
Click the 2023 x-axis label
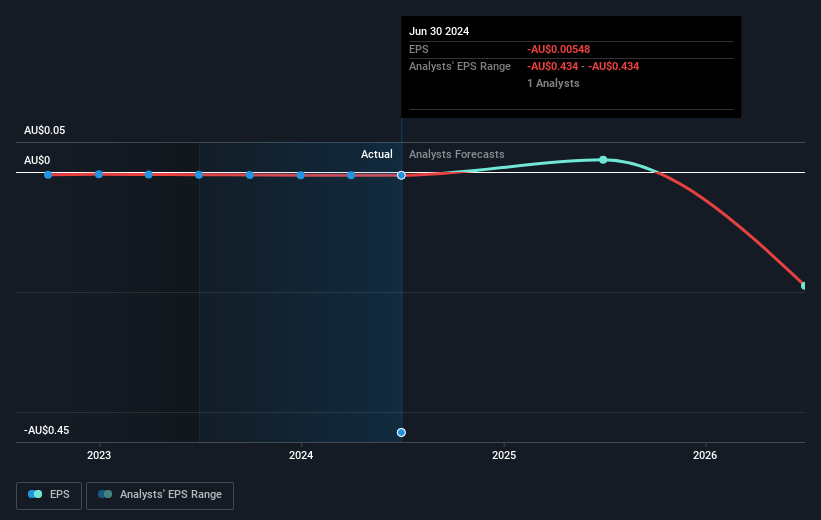[99, 455]
